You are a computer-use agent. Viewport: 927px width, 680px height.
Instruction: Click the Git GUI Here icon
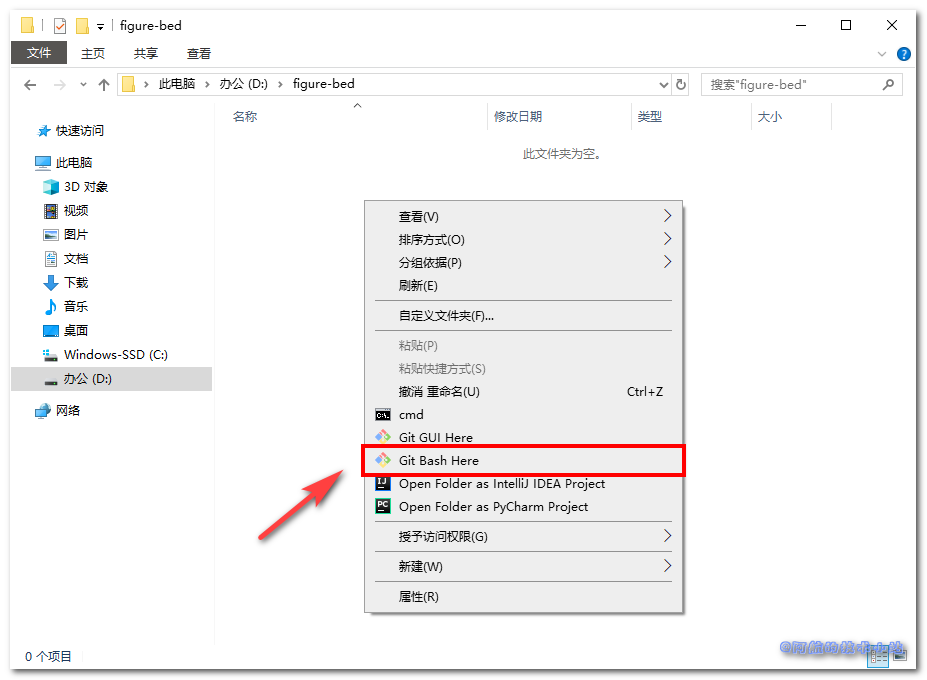click(x=382, y=438)
